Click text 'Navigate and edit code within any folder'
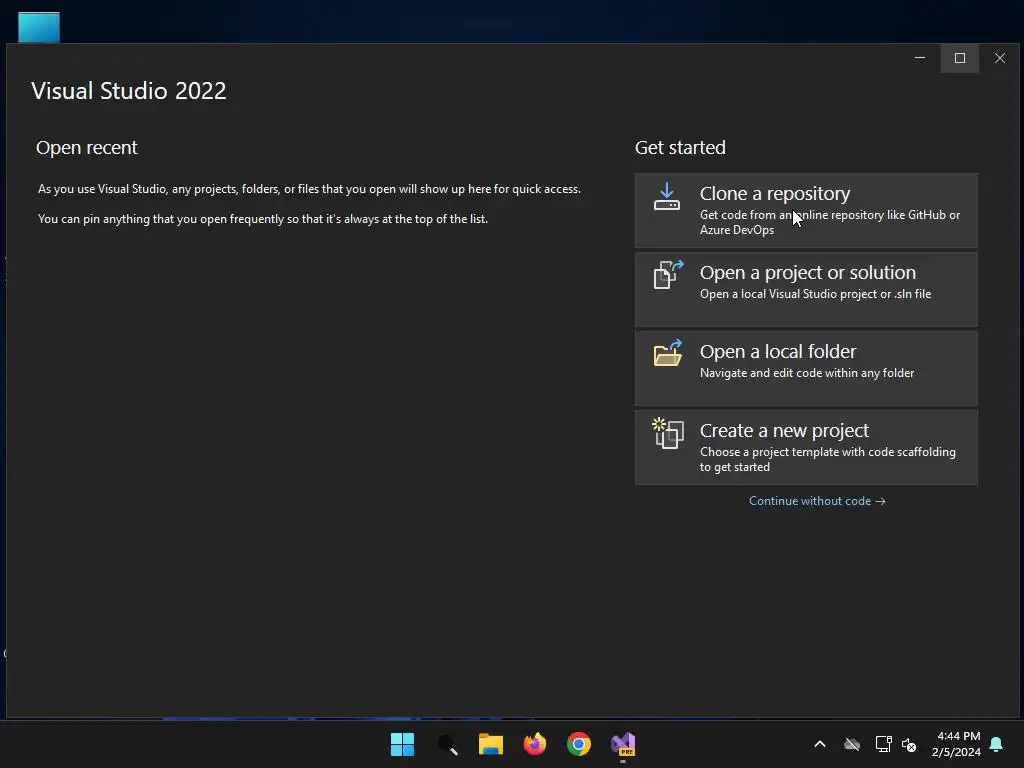 807,373
